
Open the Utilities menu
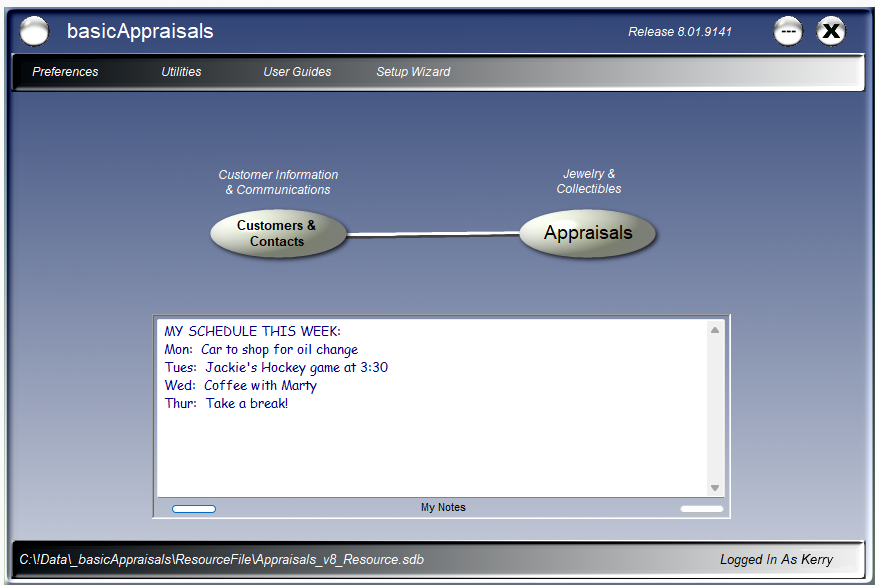(181, 71)
